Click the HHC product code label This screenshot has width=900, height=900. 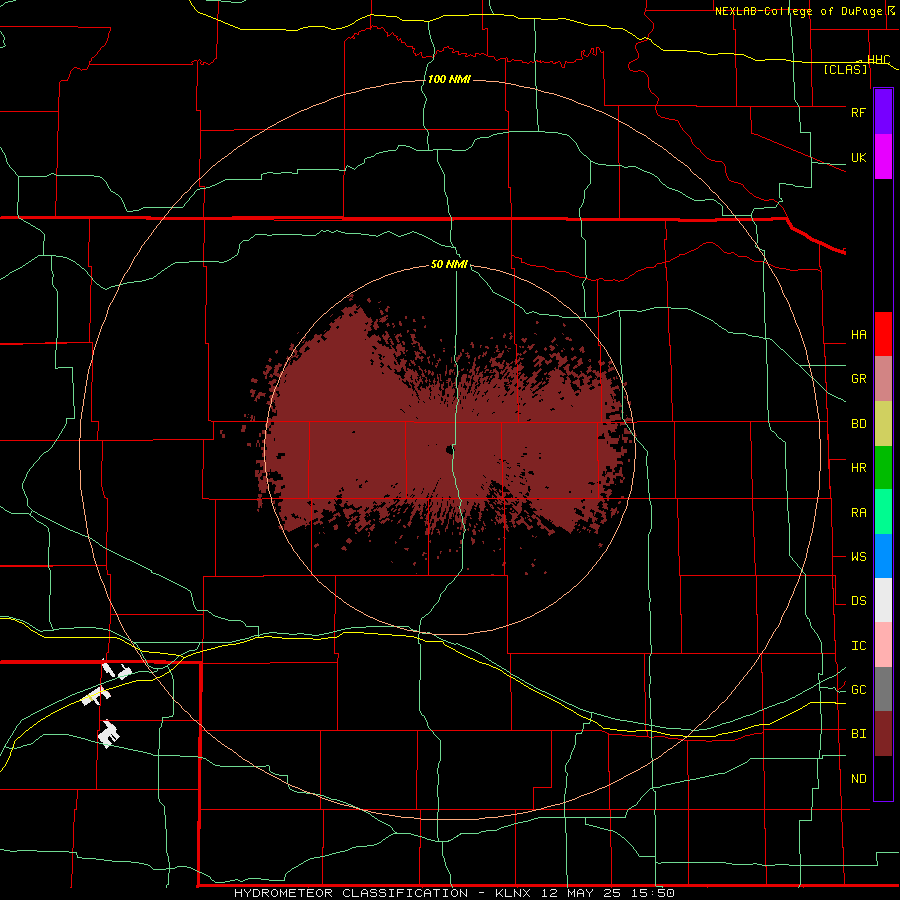point(879,60)
